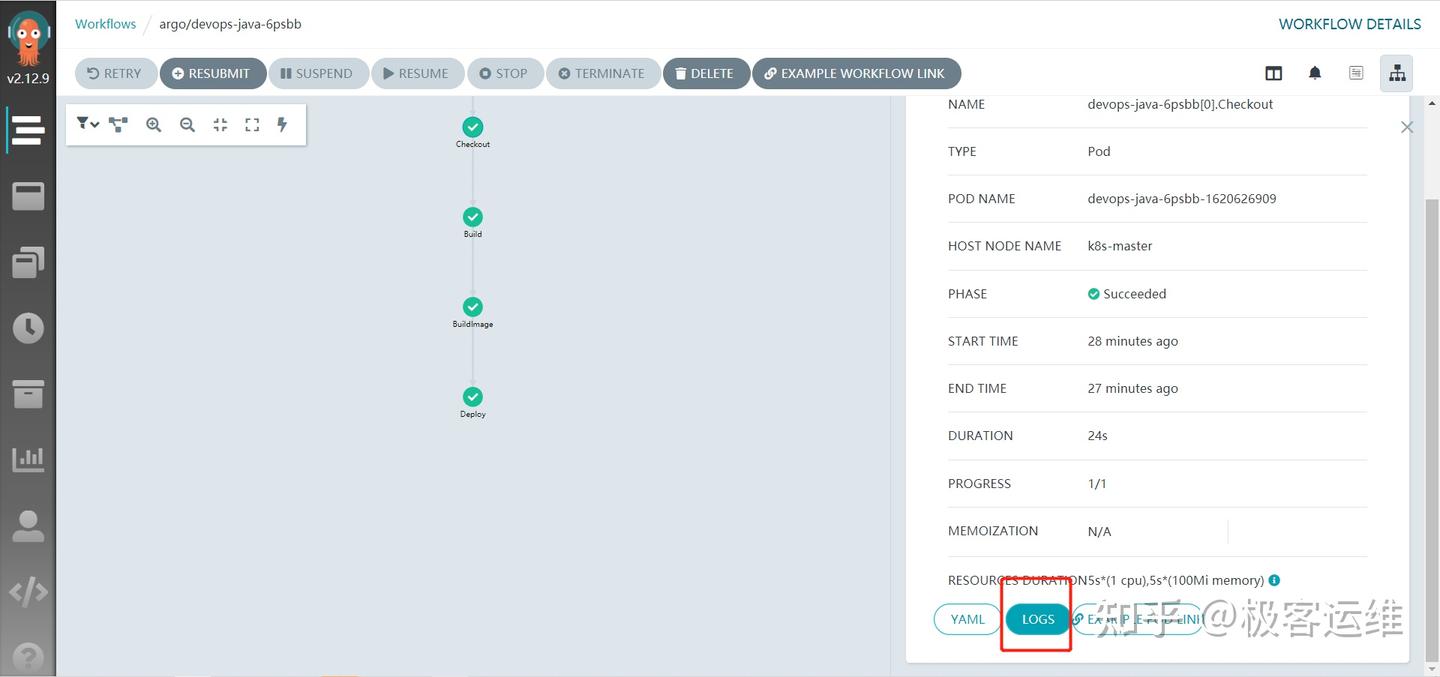Click the User profile icon in sidebar

click(x=29, y=525)
